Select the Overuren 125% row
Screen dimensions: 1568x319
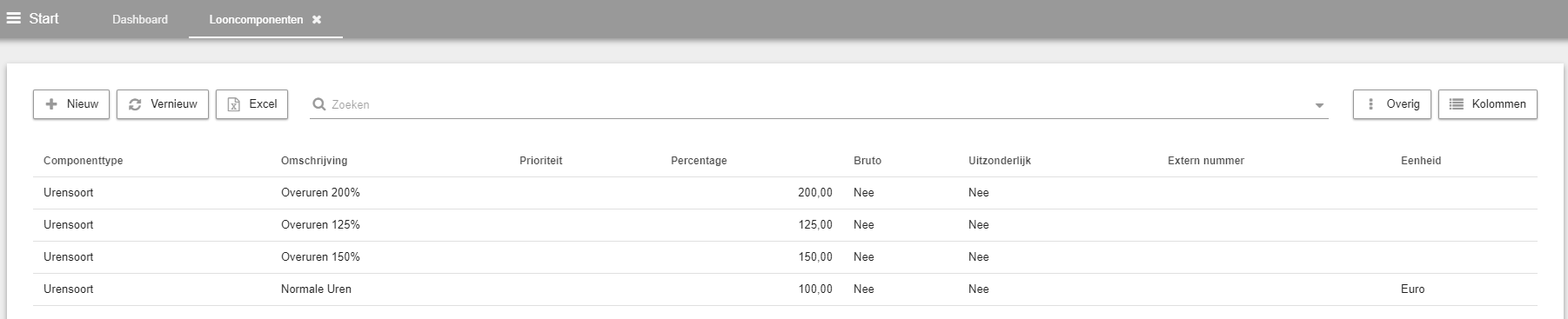pos(785,225)
